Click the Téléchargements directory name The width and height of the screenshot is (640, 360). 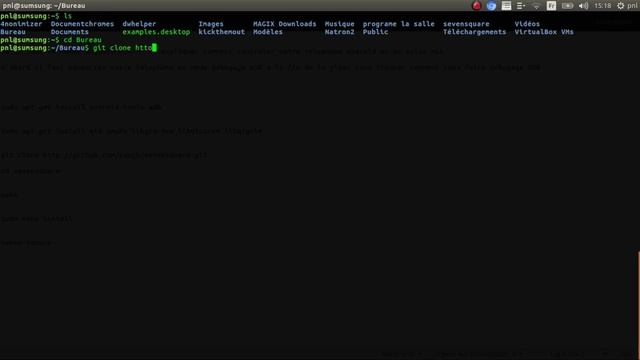tap(475, 32)
